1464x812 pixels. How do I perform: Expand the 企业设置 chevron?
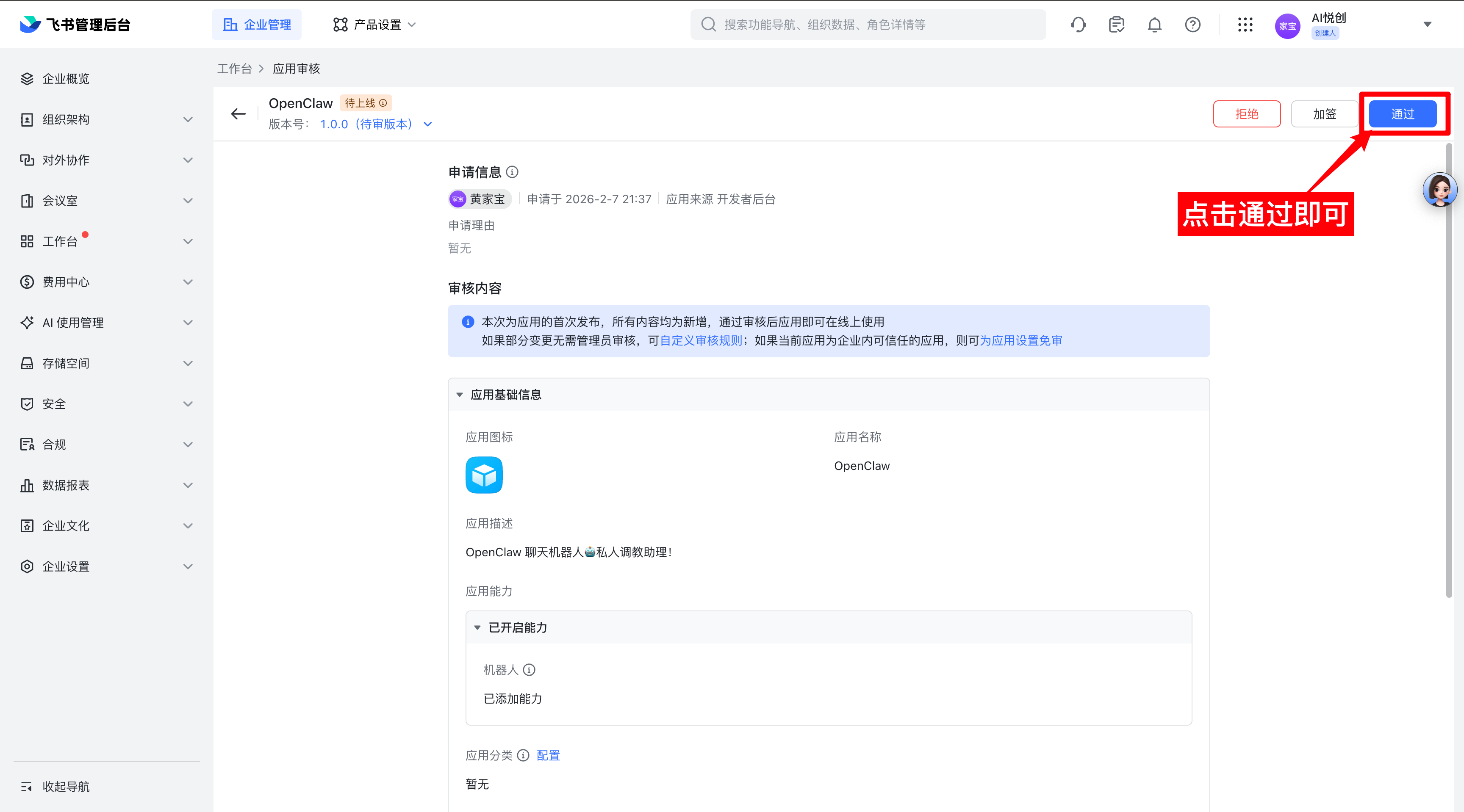(188, 567)
